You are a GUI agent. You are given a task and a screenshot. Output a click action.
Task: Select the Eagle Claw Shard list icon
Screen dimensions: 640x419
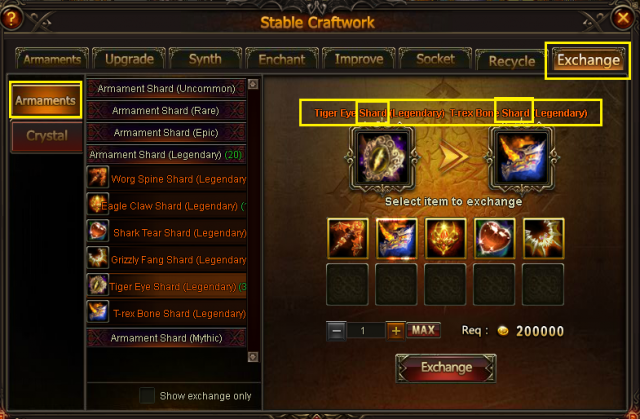point(98,204)
